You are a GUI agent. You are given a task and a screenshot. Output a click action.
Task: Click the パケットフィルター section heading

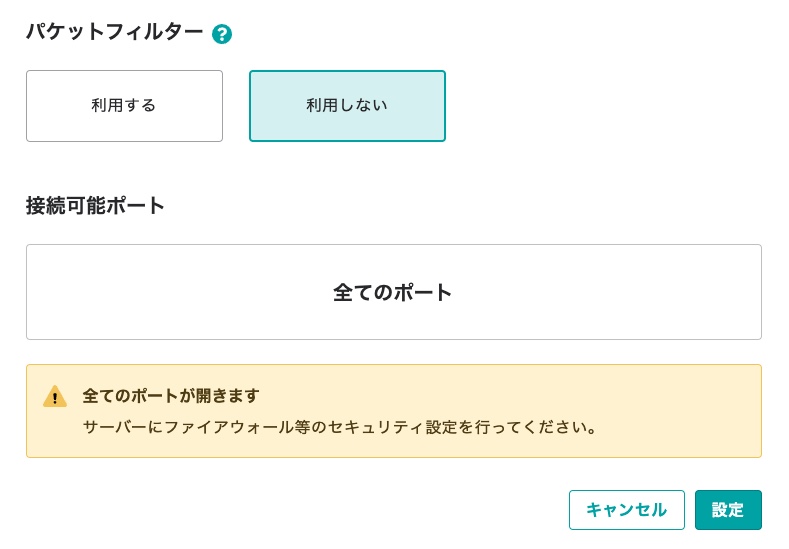(x=114, y=32)
